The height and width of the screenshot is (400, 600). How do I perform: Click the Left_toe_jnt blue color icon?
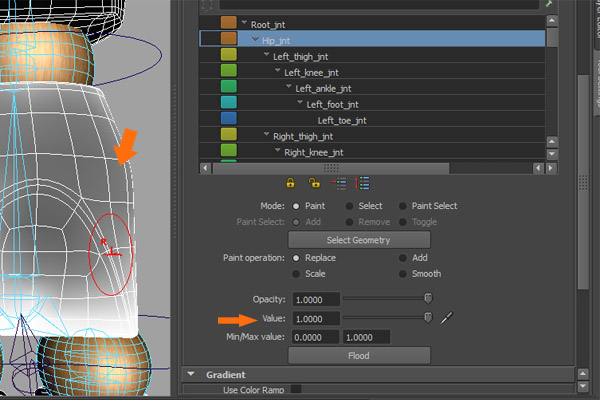[227, 120]
